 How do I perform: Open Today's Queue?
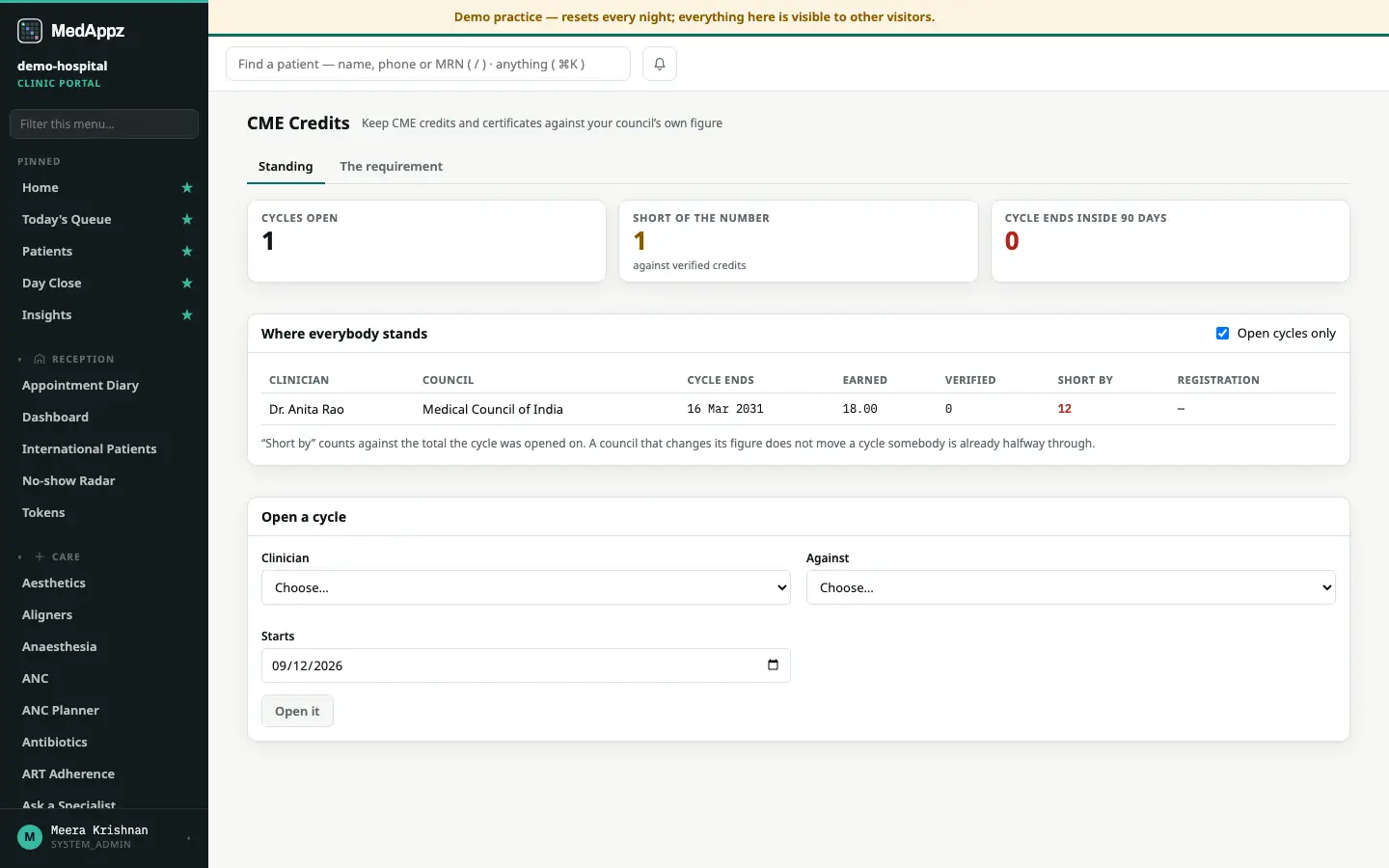pos(67,220)
